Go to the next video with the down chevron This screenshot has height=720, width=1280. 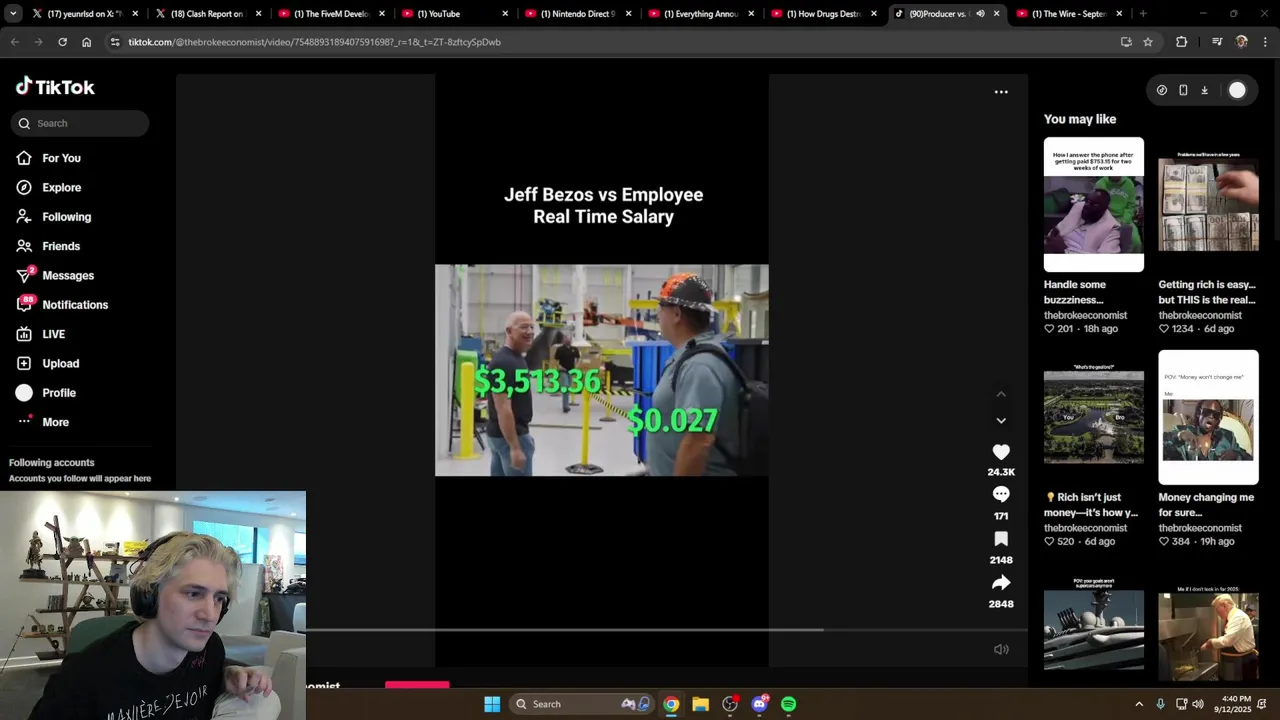pos(1001,421)
